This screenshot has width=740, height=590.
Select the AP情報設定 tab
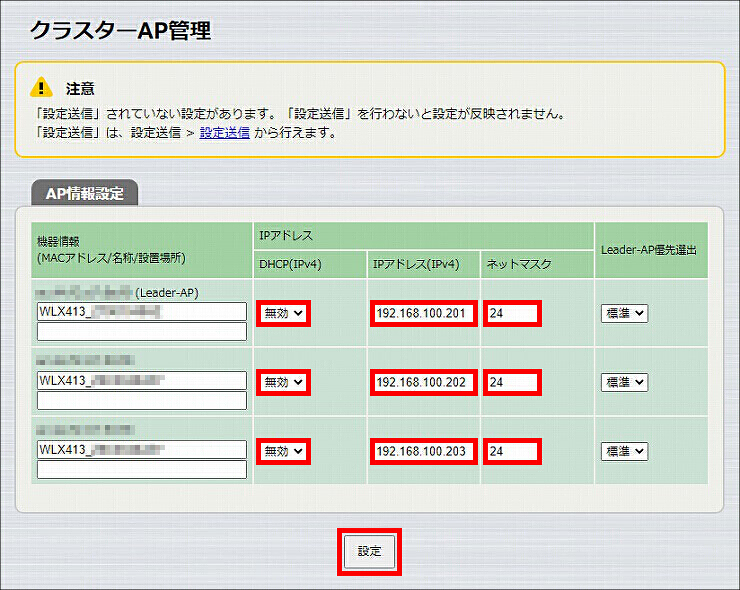pos(84,194)
